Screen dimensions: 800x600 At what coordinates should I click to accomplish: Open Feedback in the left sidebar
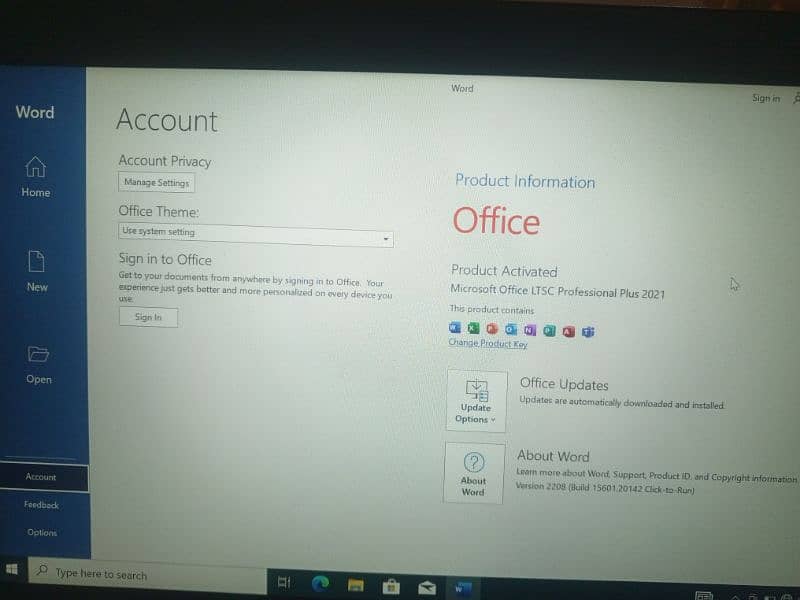[42, 505]
